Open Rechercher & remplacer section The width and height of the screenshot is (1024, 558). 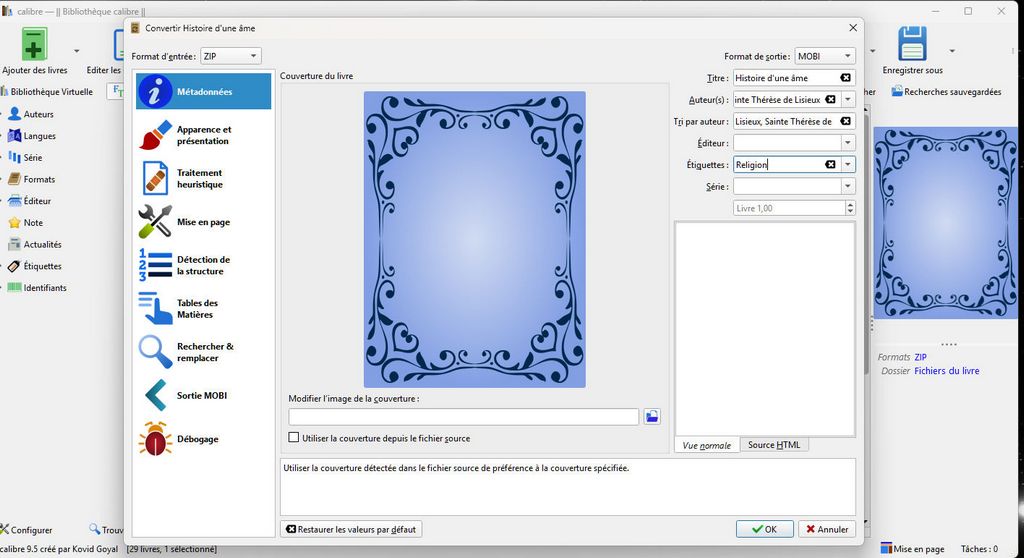tap(203, 352)
